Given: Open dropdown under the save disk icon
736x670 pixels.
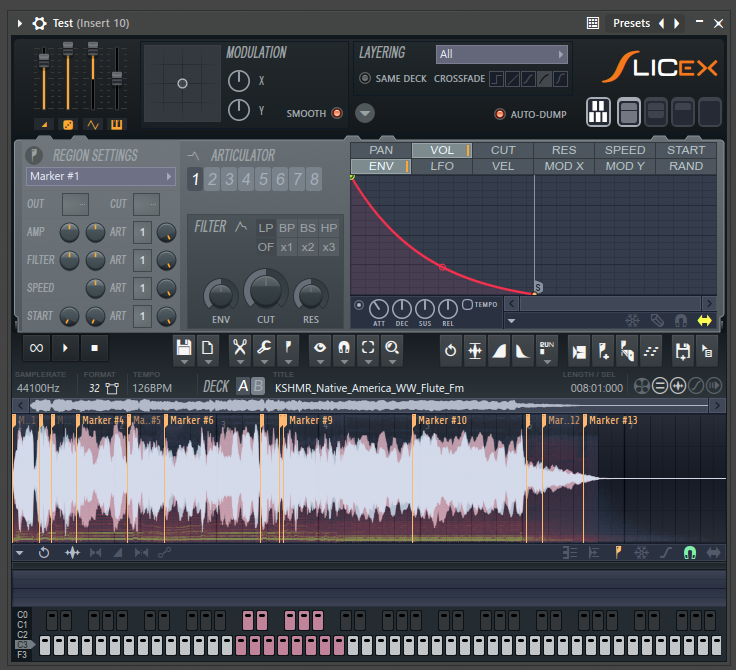Looking at the screenshot, I should tap(184, 362).
